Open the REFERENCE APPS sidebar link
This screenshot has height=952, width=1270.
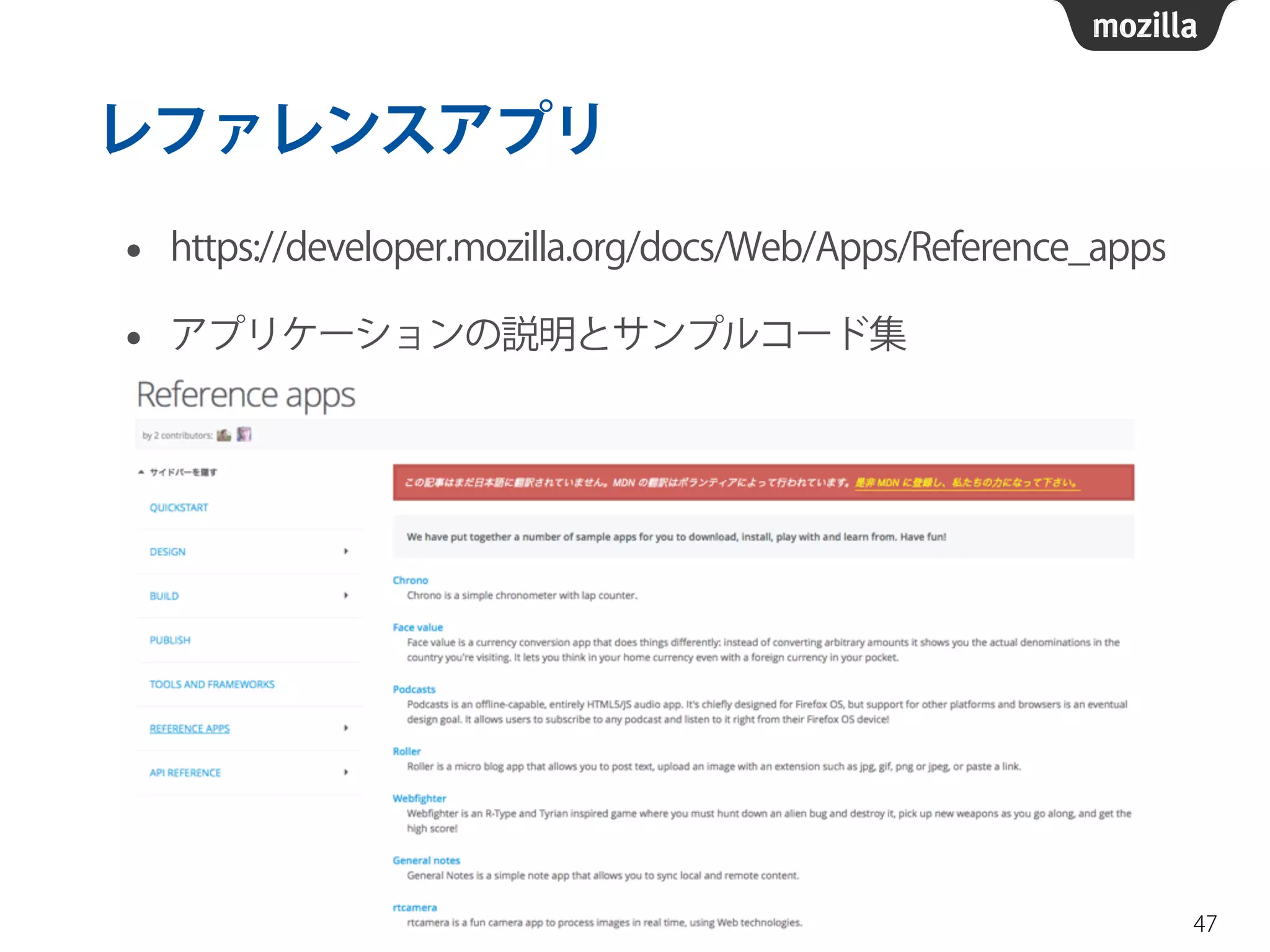coord(190,729)
